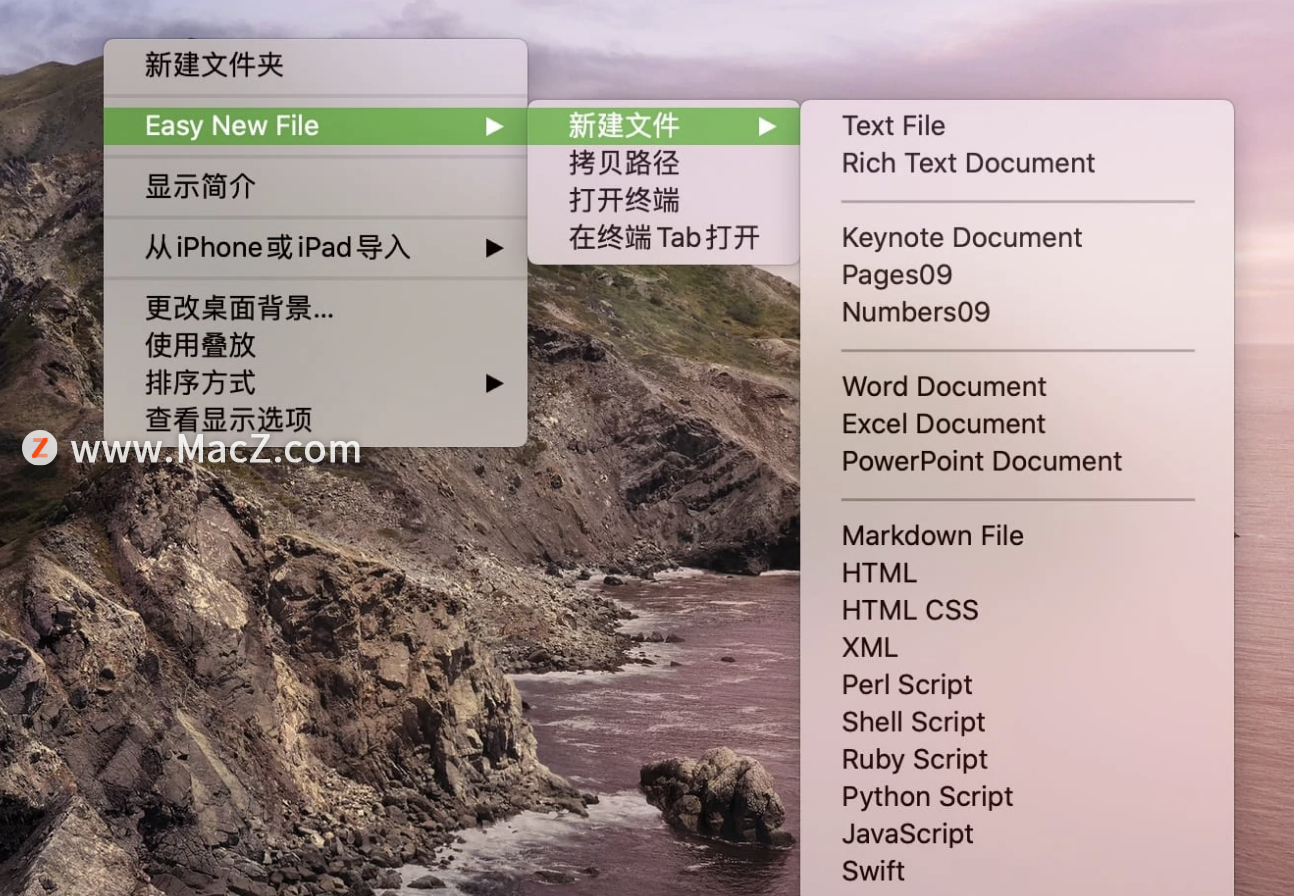This screenshot has height=896, width=1294.
Task: Click 在终端 Tab 打开 option
Action: click(x=664, y=238)
